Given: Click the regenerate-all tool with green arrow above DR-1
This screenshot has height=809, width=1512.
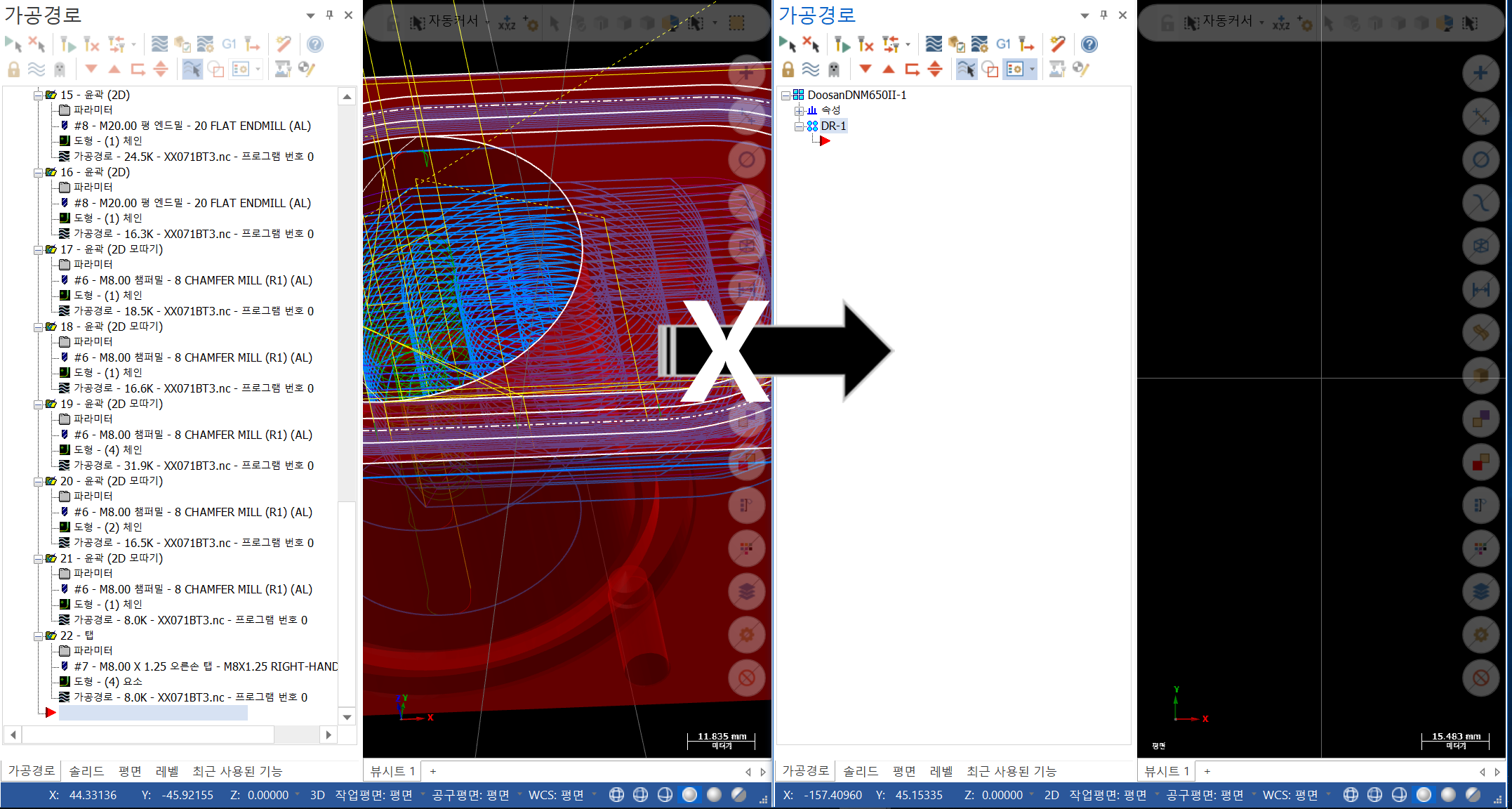Looking at the screenshot, I should [842, 44].
